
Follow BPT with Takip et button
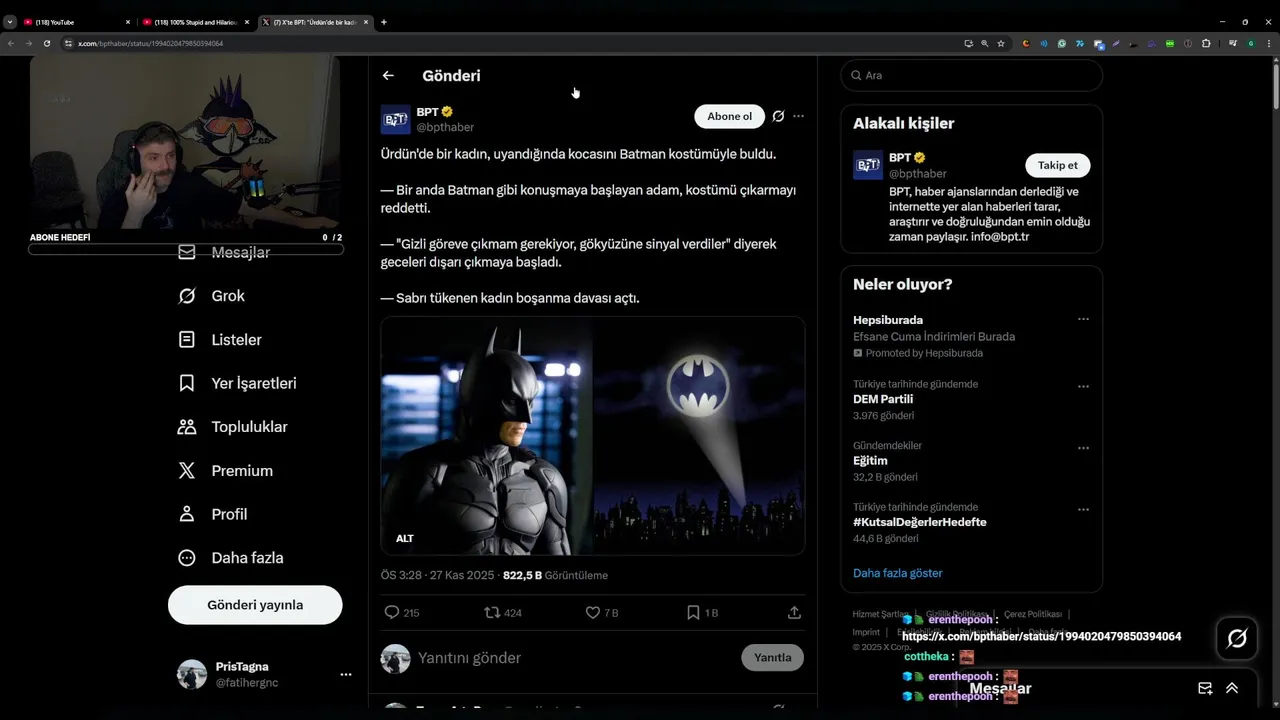coord(1058,165)
